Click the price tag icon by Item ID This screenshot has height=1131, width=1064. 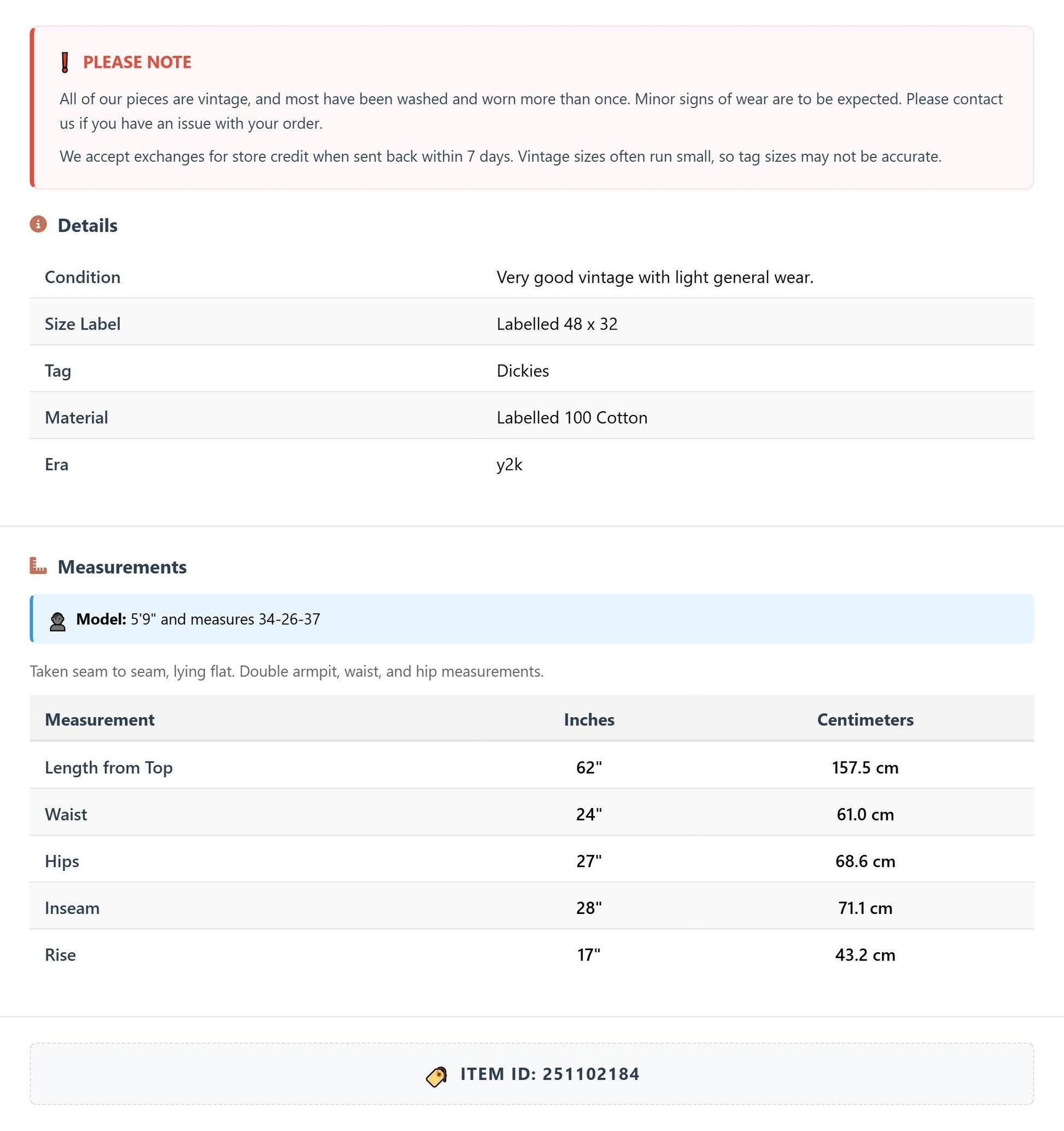pyautogui.click(x=437, y=1076)
